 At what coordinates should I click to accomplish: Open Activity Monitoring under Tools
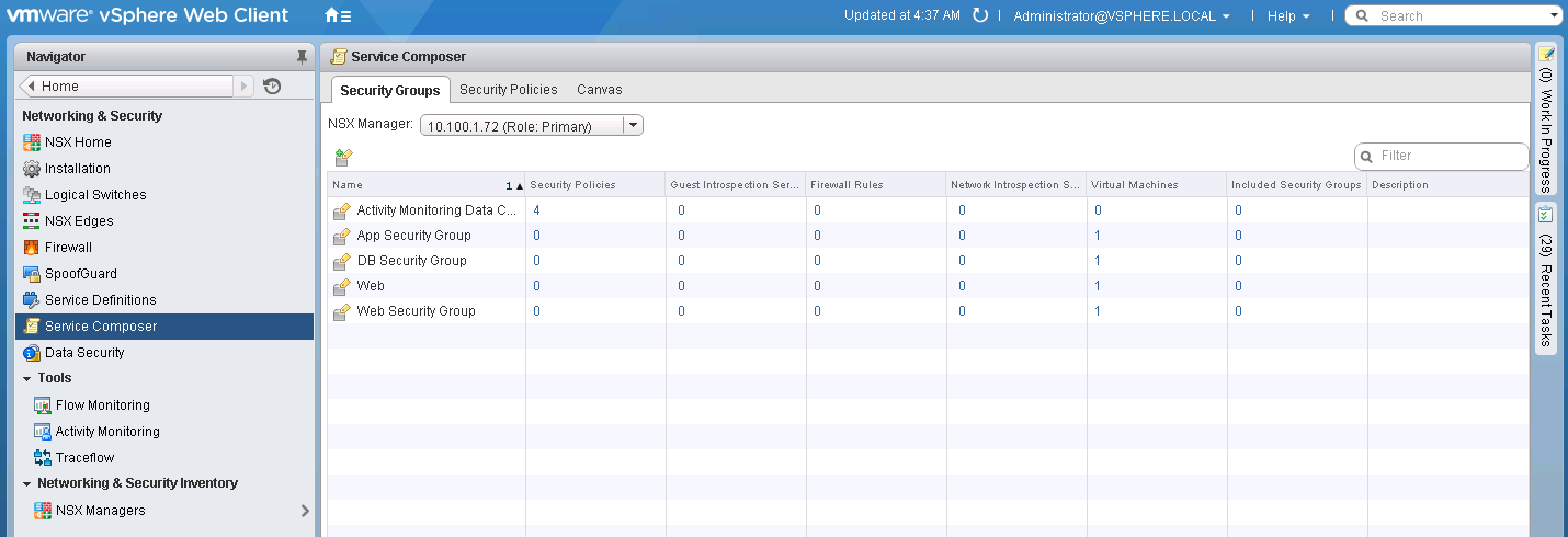point(107,431)
